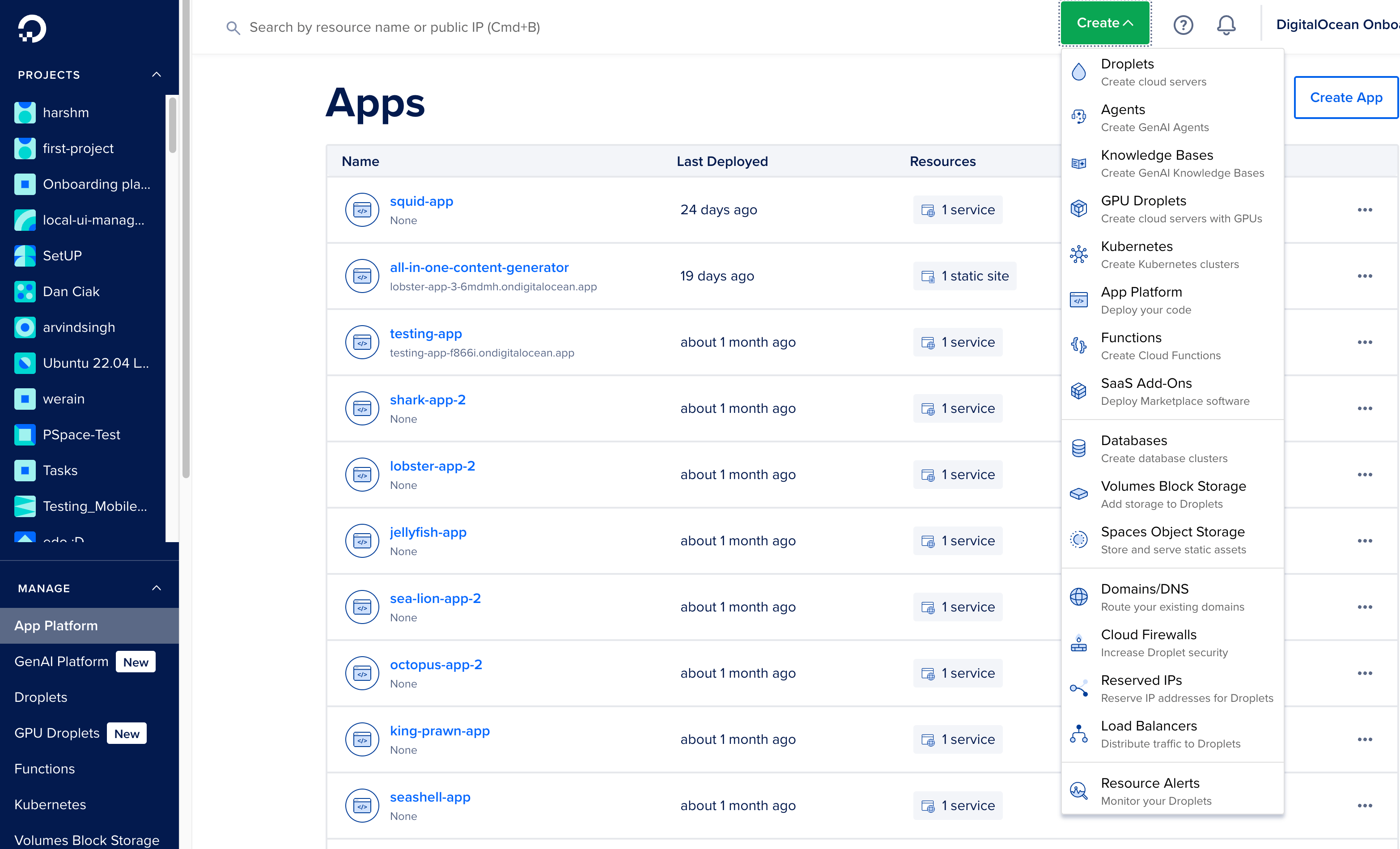Click the search magnifier icon
Screen dimensions: 1400x849
click(233, 27)
